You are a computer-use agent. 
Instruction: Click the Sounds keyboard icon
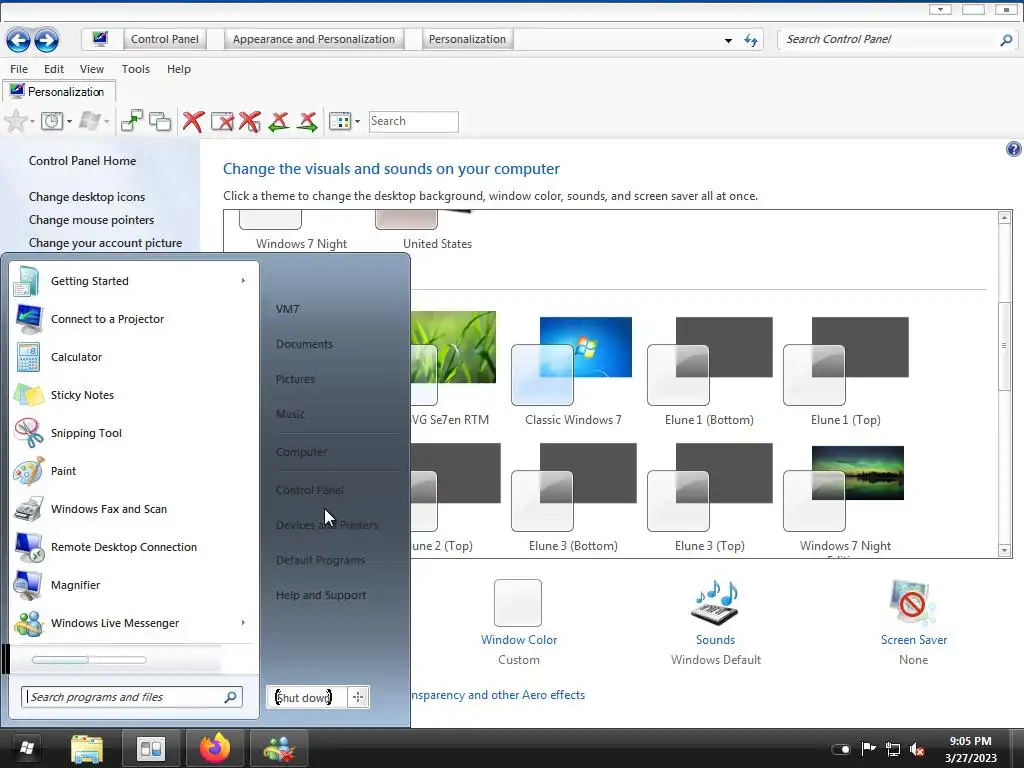715,602
